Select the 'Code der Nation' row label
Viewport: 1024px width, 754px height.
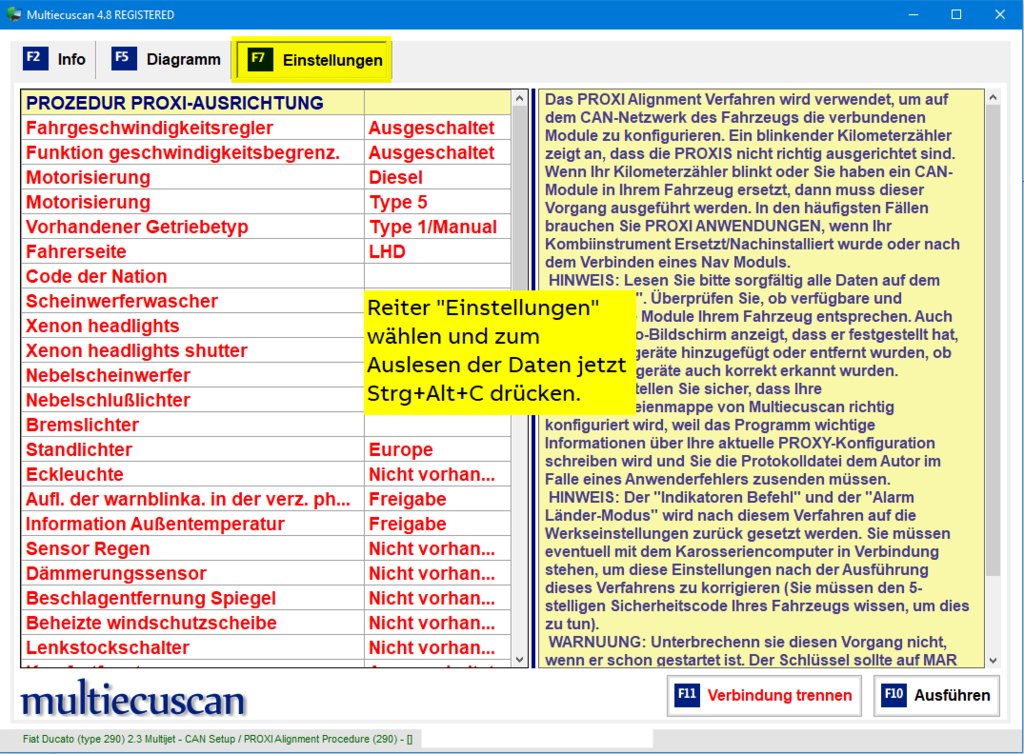97,277
